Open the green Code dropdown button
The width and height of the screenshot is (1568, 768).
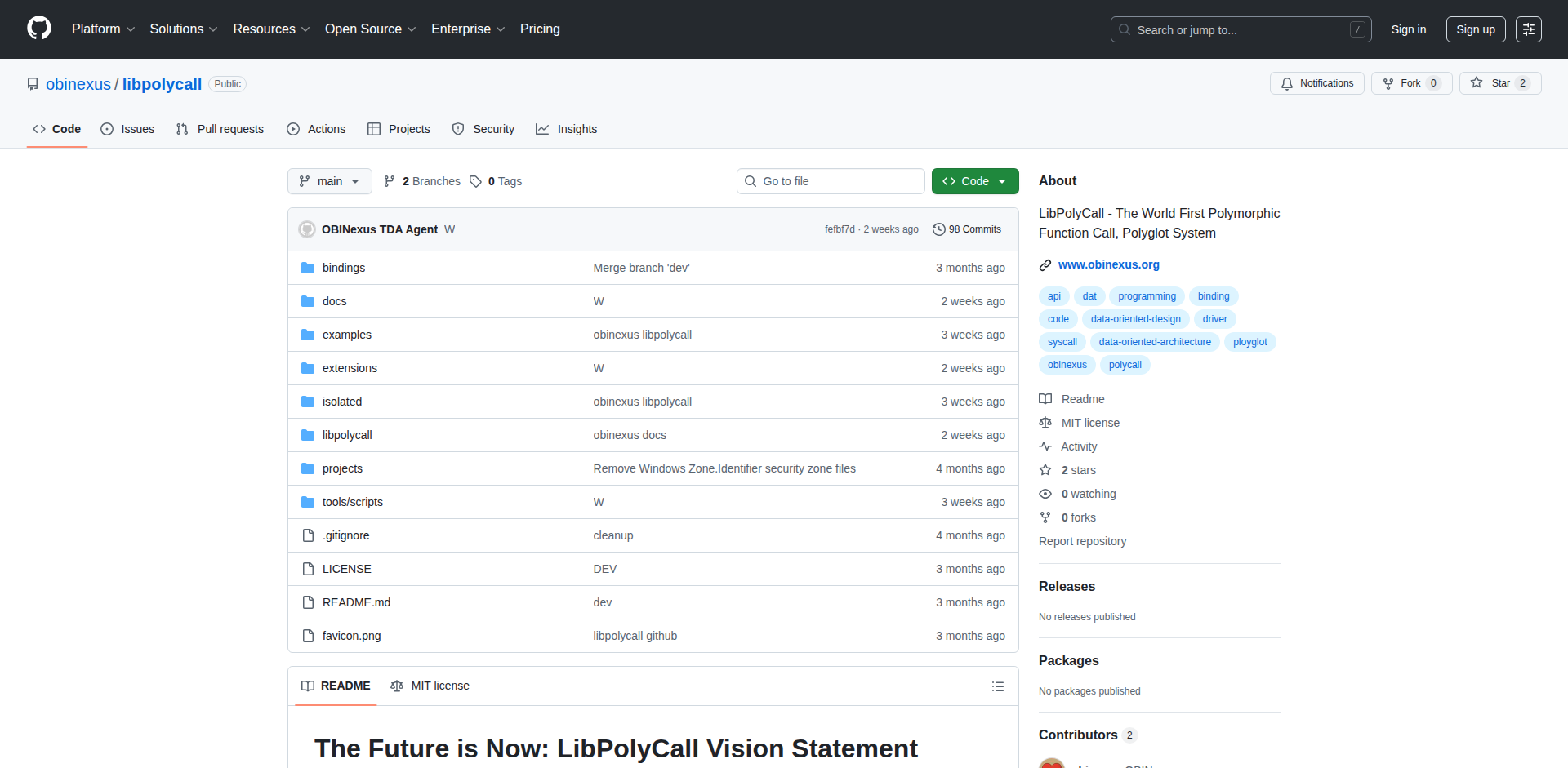[975, 181]
